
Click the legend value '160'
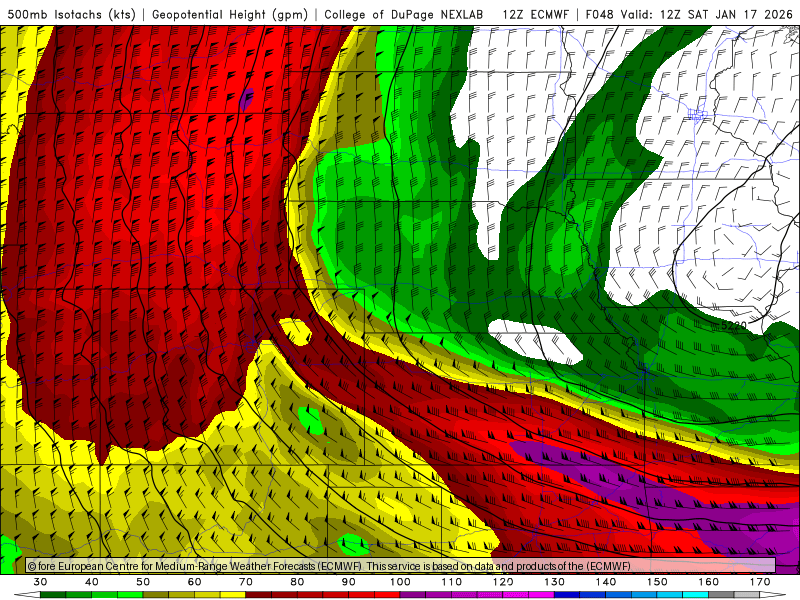709,582
